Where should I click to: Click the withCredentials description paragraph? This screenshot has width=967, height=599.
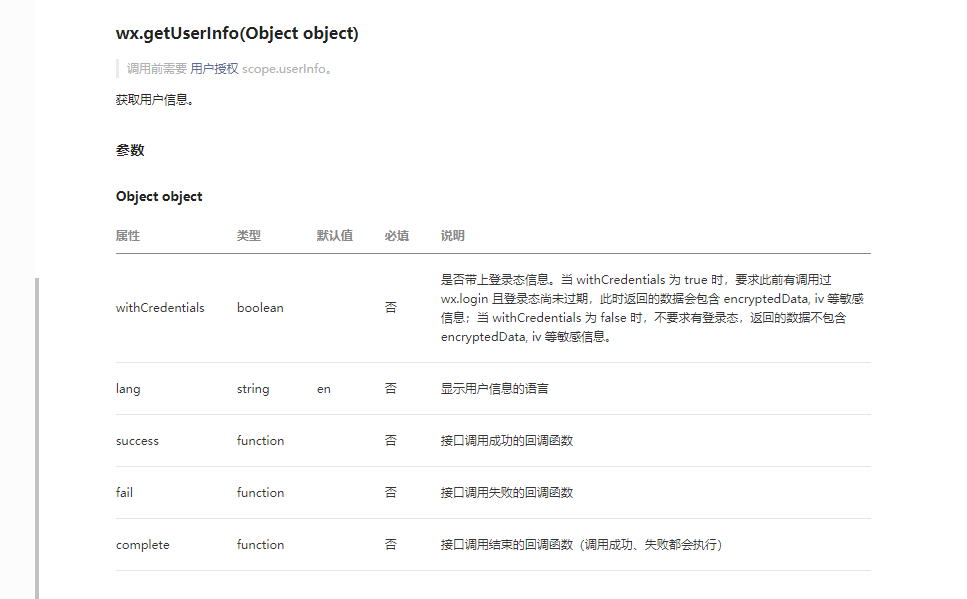click(652, 308)
